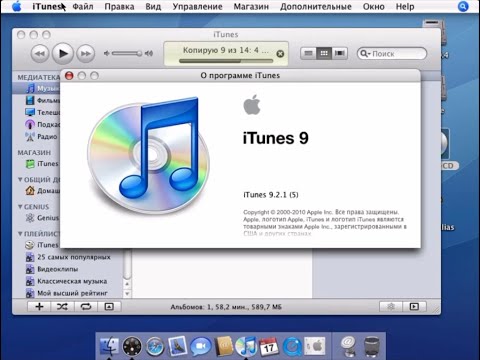Switch to grid view
Viewport: 480px width, 360px height.
(x=324, y=53)
